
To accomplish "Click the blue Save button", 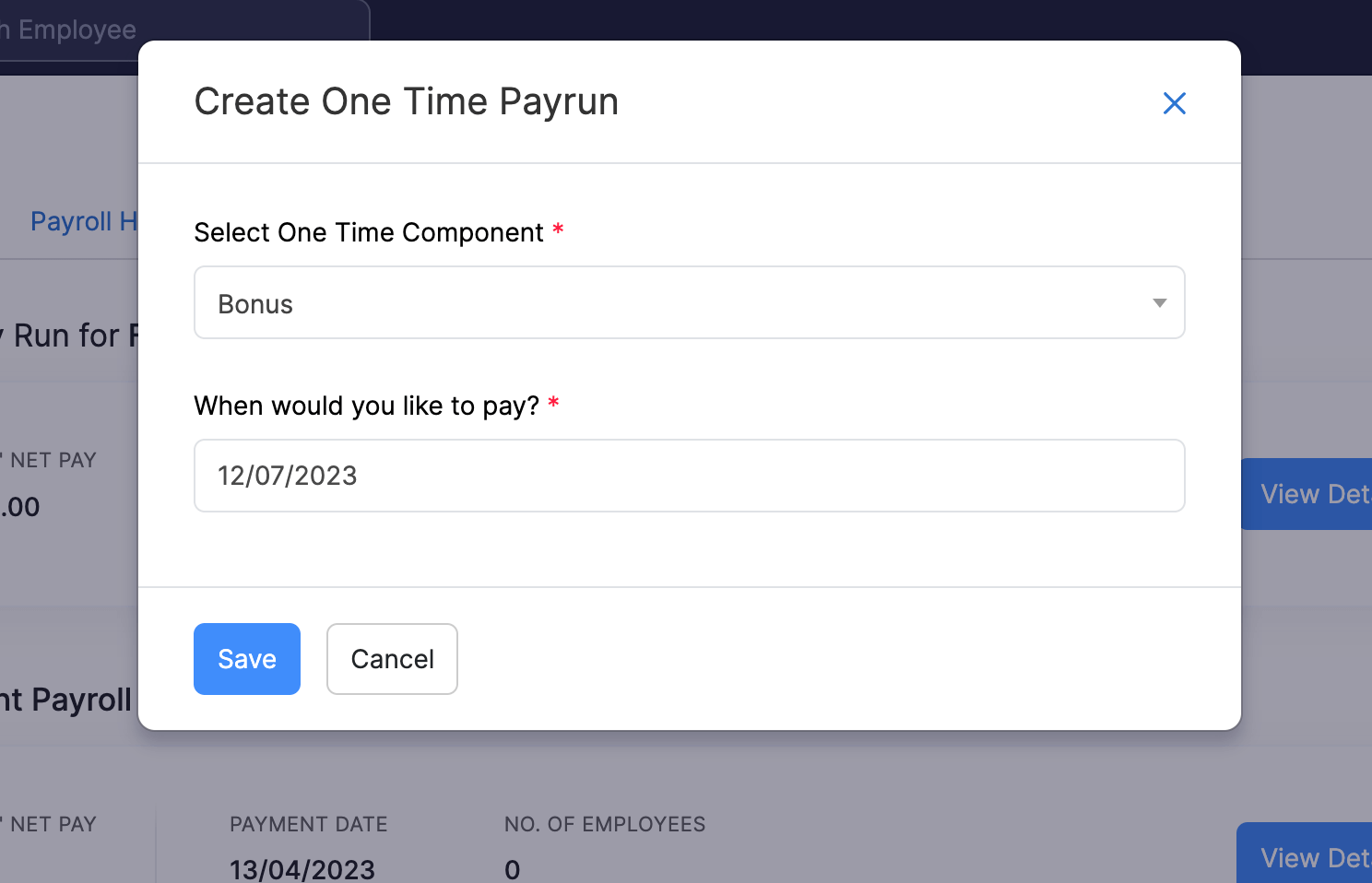I will point(246,658).
